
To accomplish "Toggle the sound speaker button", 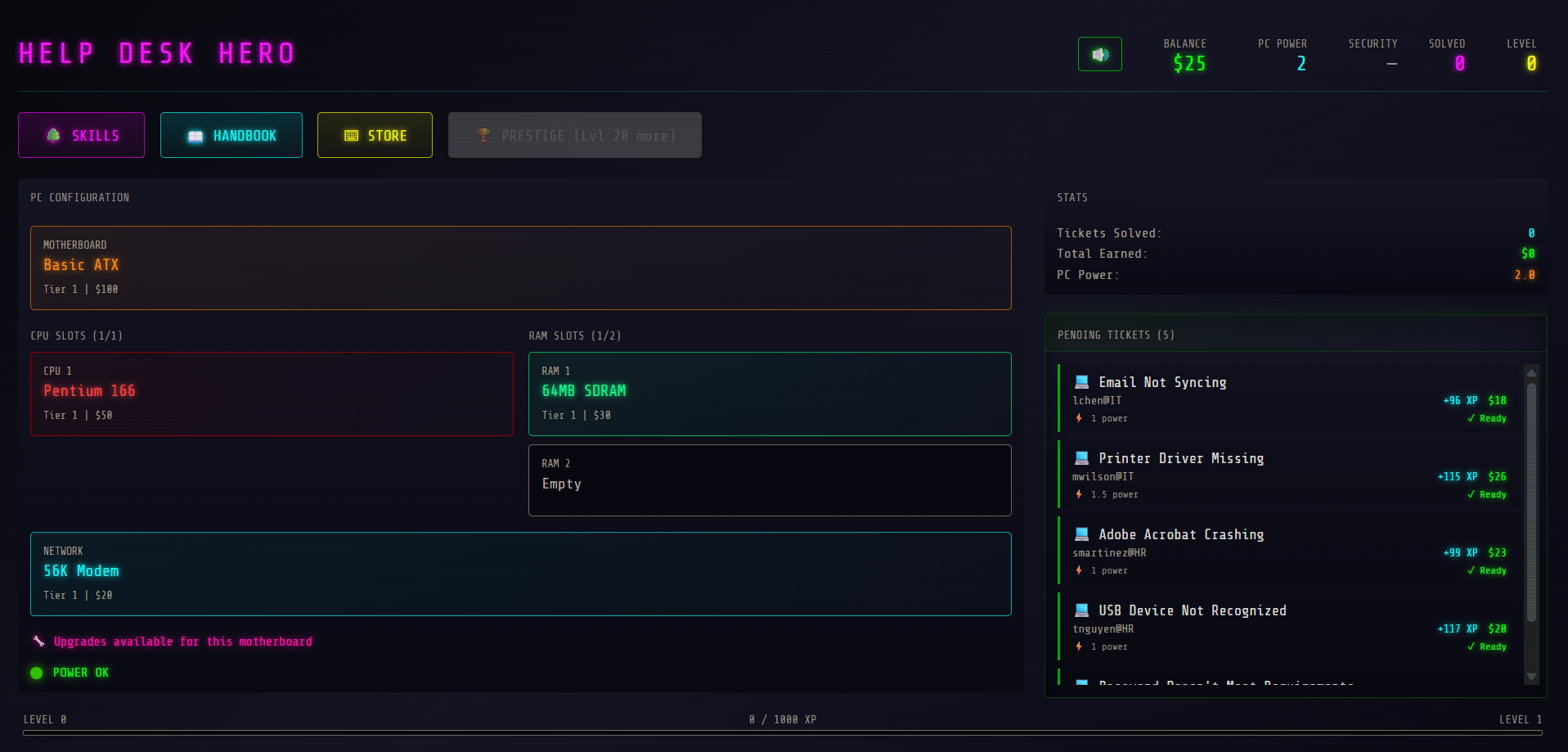I will [1099, 54].
